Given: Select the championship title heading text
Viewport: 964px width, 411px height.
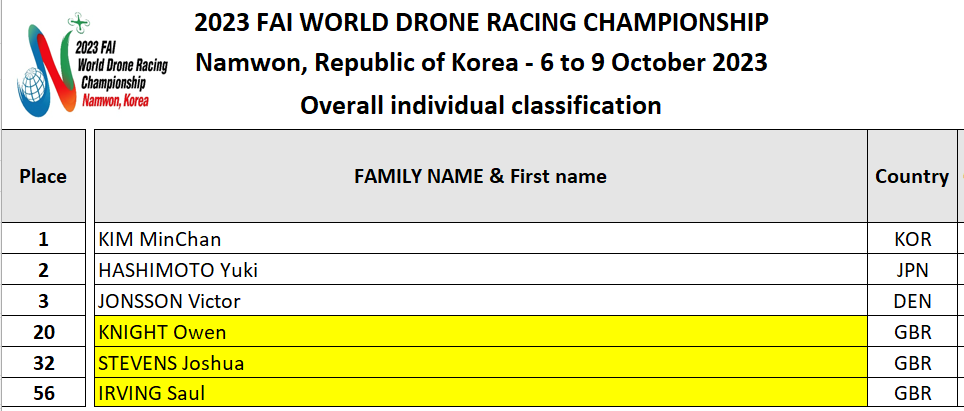Looking at the screenshot, I should pyautogui.click(x=482, y=22).
